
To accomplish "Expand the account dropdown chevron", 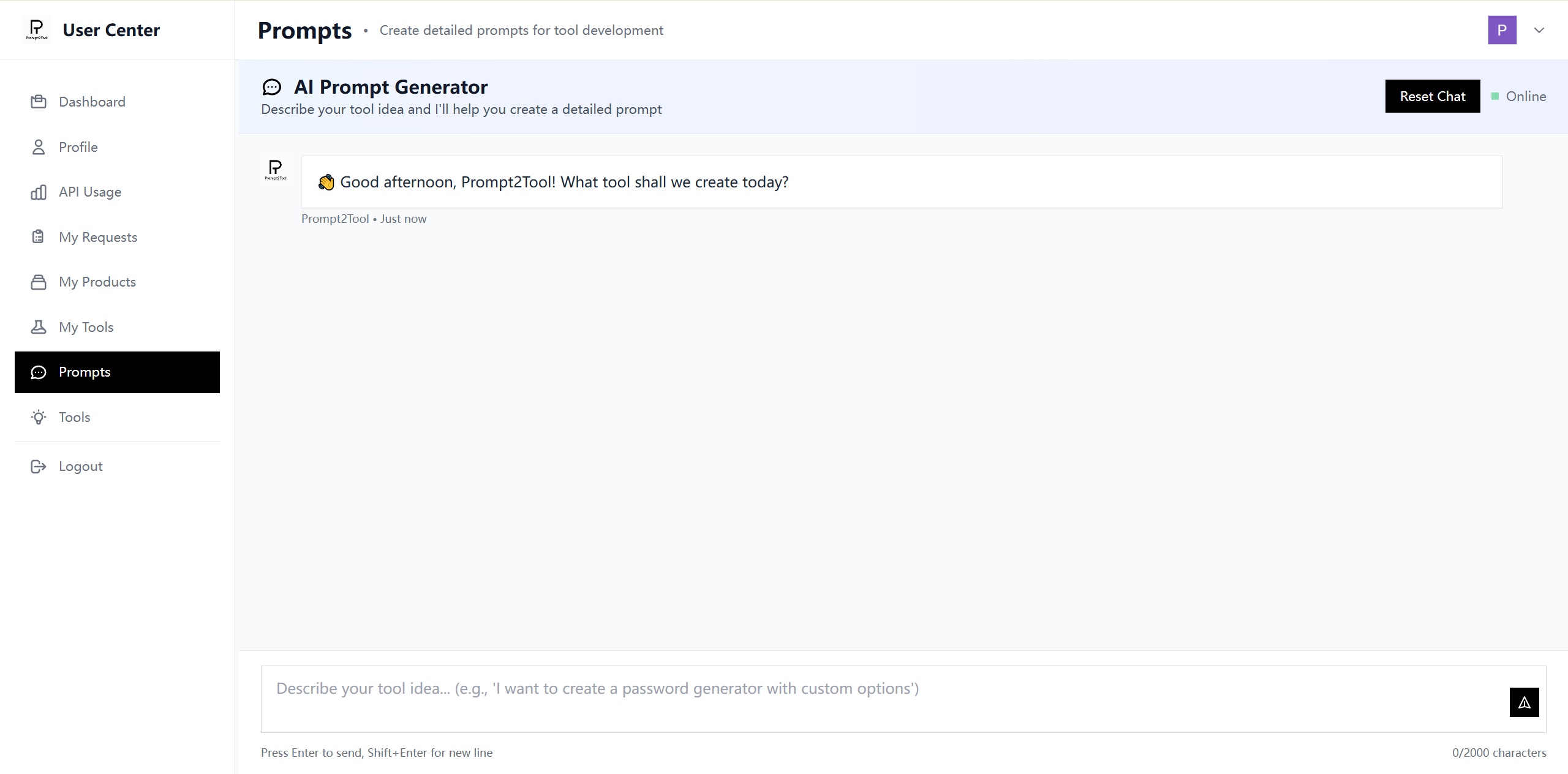I will 1539,30.
